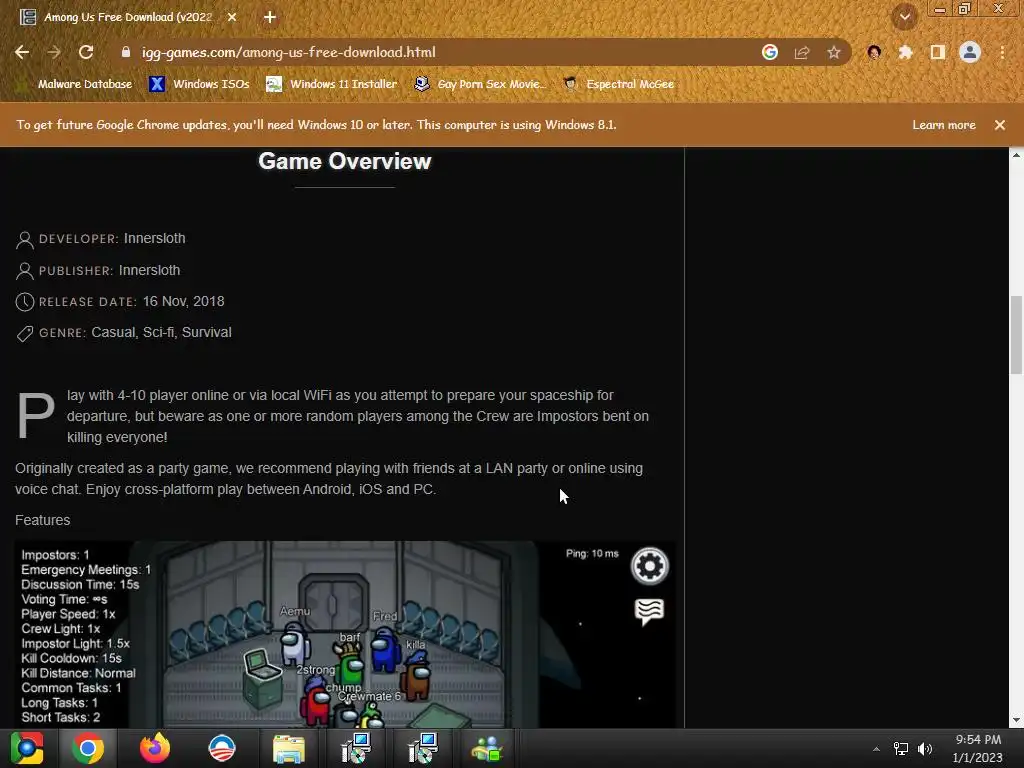The width and height of the screenshot is (1024, 768).
Task: Open the people messenger taskbar icon
Action: 487,748
